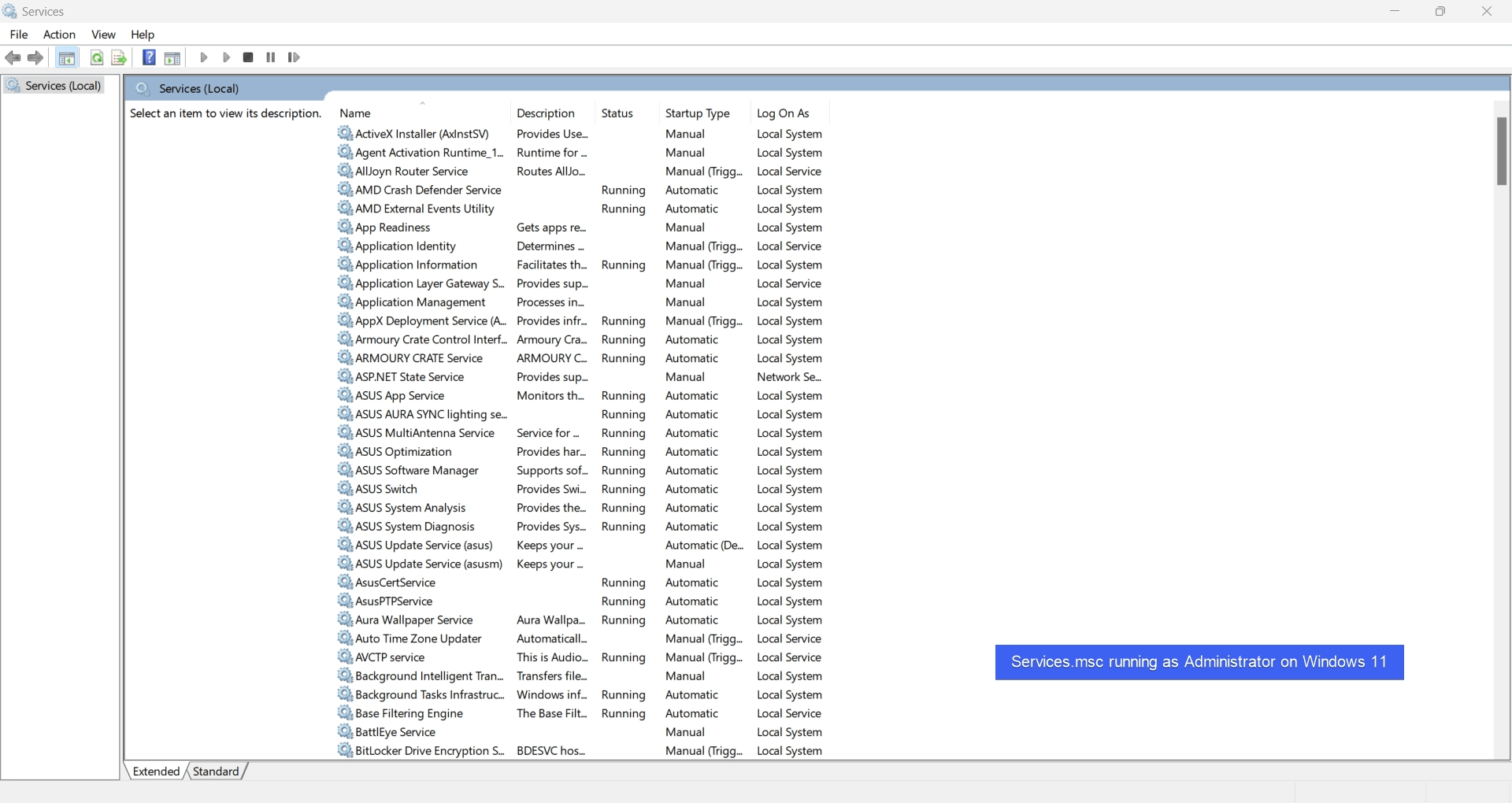Select Services (Local) in the console tree
Viewport: 1512px width, 803px height.
[63, 86]
